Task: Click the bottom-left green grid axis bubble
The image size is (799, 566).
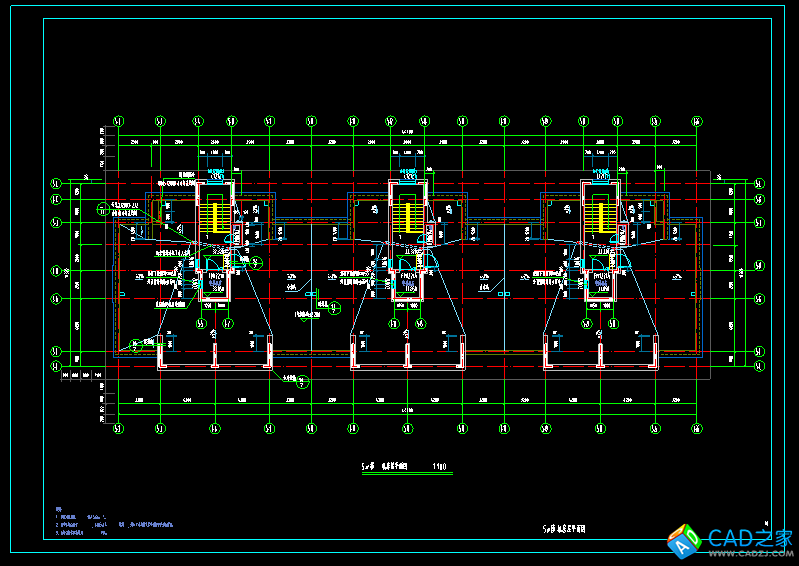Action: [118, 429]
